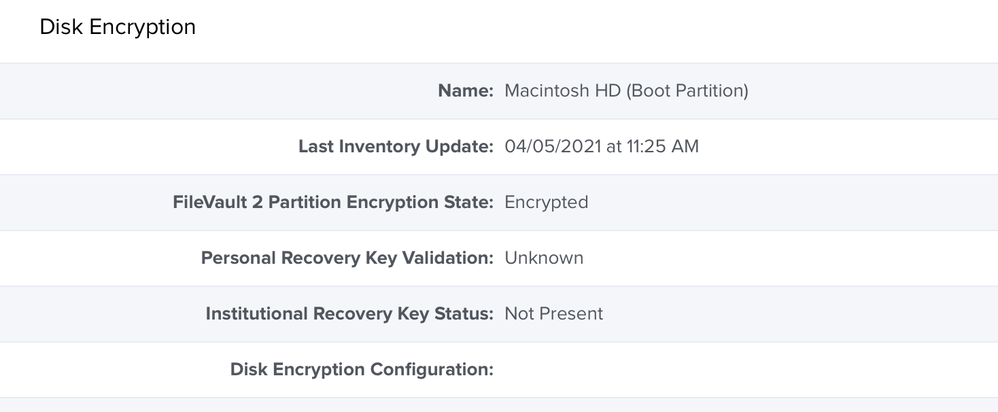Select the Name field label
This screenshot has height=412, width=998.
point(465,90)
